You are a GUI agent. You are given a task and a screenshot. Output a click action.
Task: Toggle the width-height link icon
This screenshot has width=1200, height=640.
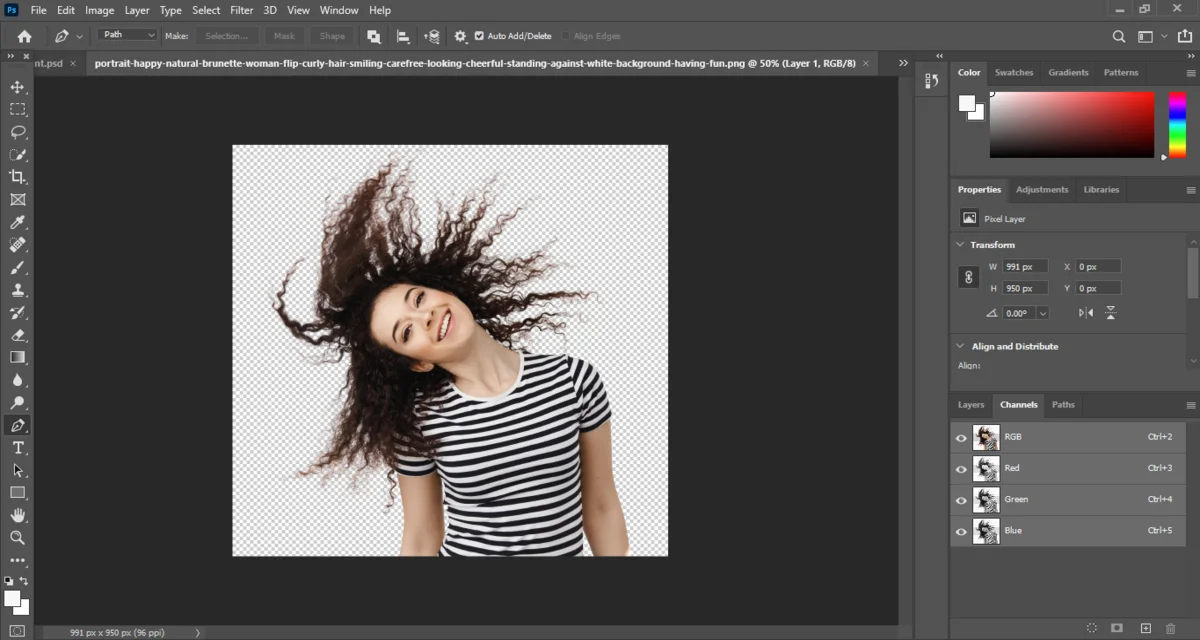tap(968, 278)
